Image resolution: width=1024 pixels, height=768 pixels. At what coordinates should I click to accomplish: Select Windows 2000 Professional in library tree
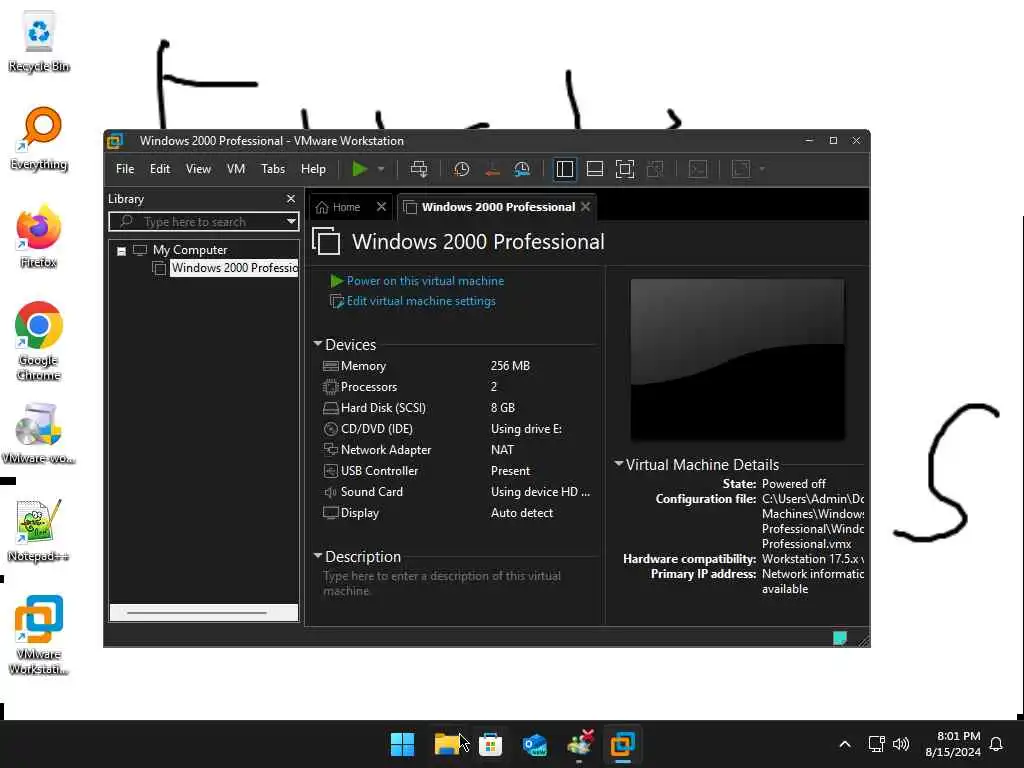coord(234,268)
